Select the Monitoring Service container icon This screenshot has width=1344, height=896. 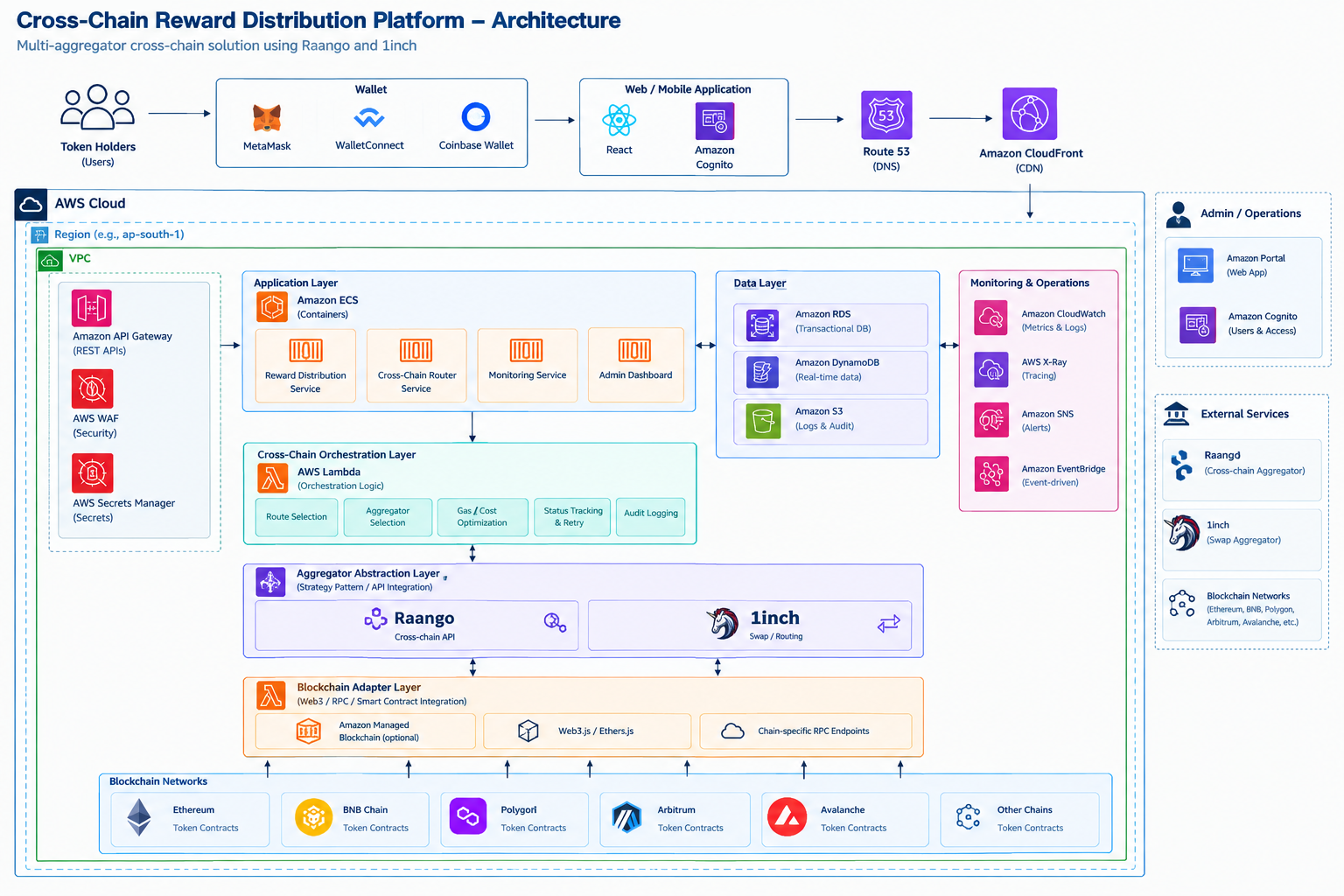coord(527,351)
